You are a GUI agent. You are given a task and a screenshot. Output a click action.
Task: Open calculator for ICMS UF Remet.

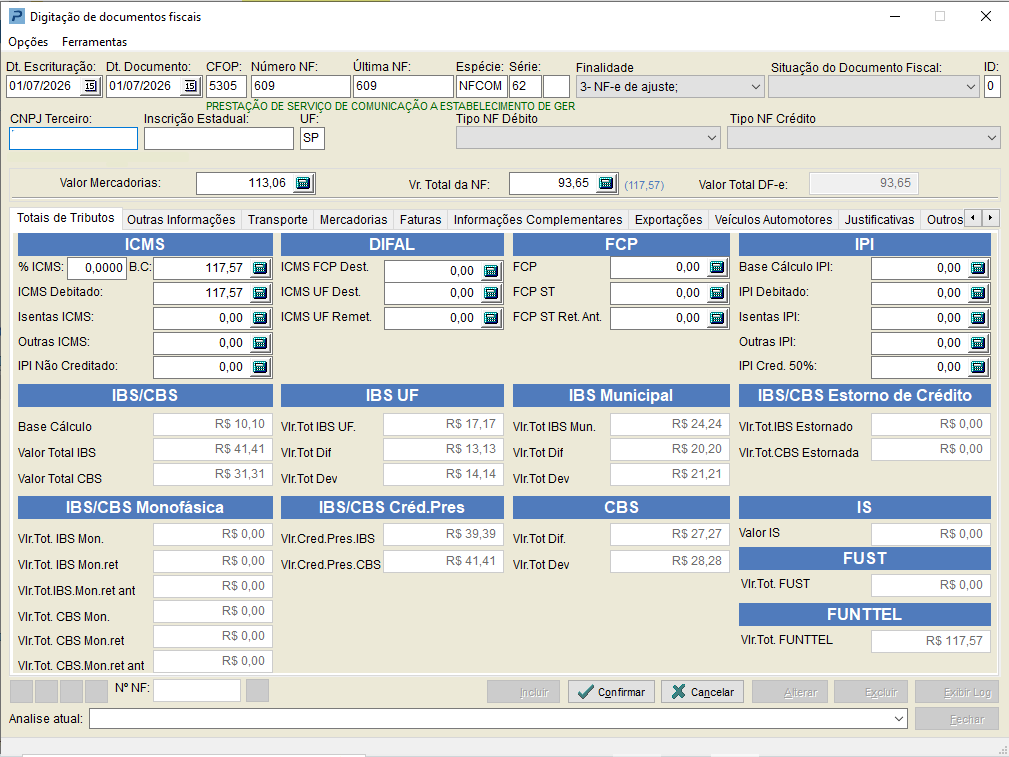(x=491, y=318)
